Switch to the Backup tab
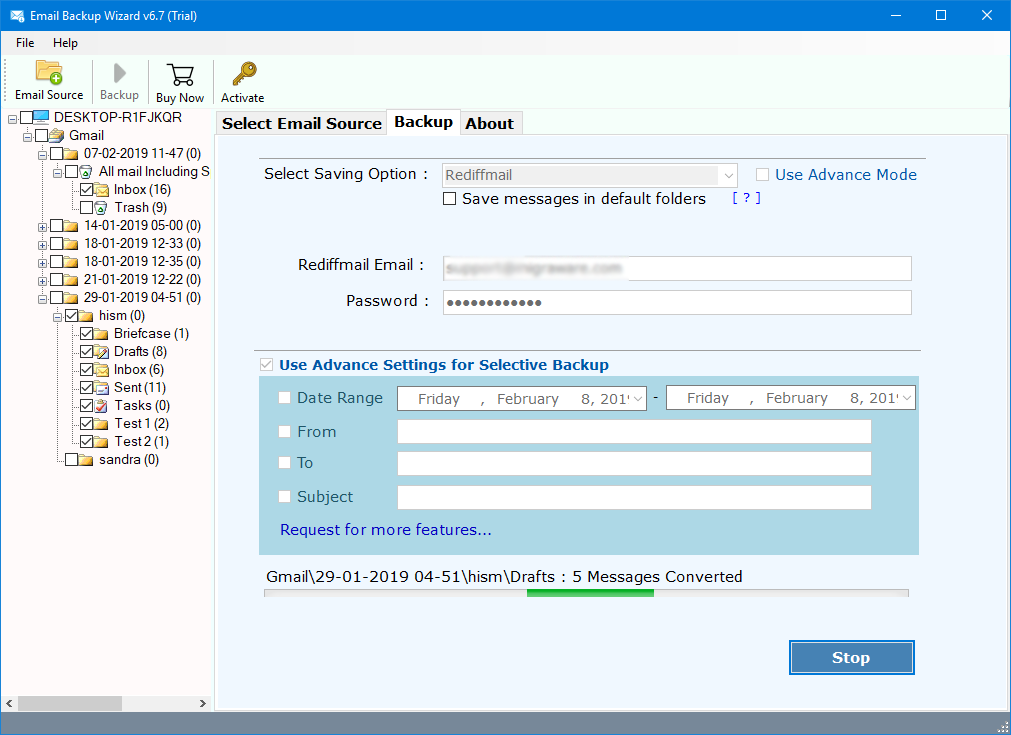 424,121
